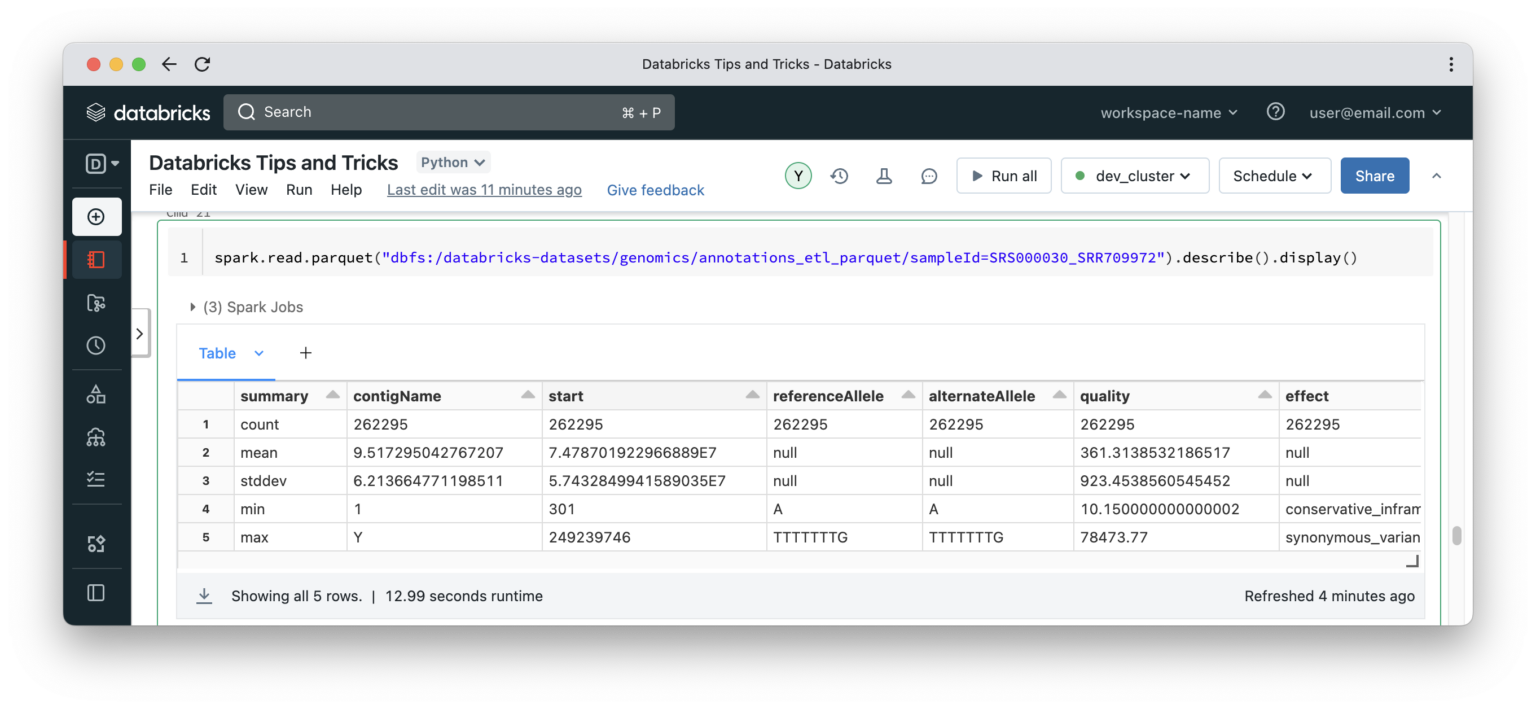Open the Python language dropdown
This screenshot has height=709, width=1536.
point(452,161)
